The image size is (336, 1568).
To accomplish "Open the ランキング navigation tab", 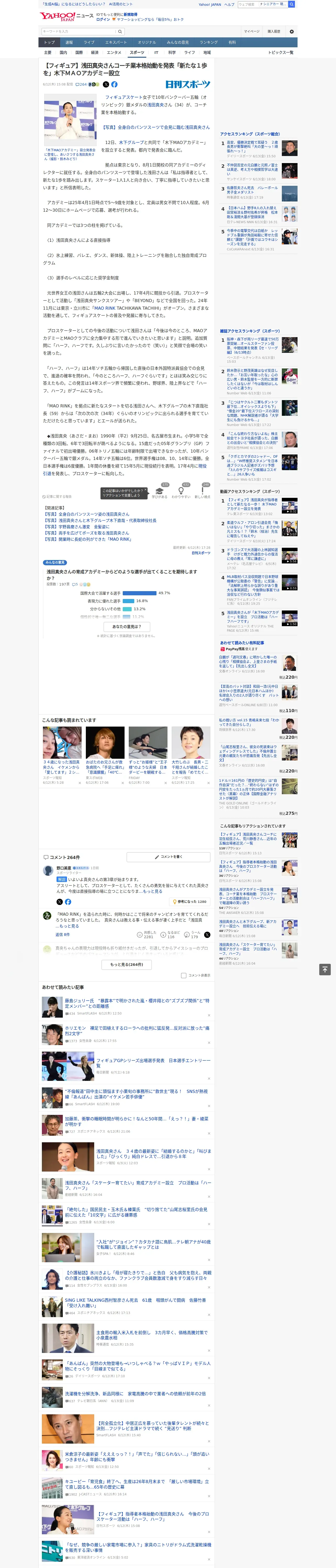I will (209, 42).
